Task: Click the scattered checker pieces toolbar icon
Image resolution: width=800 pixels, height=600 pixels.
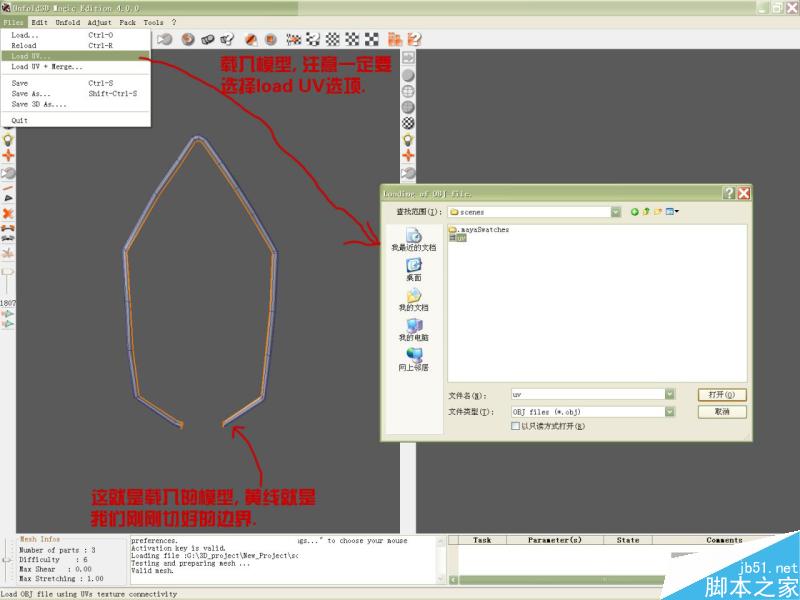Action: pos(313,39)
